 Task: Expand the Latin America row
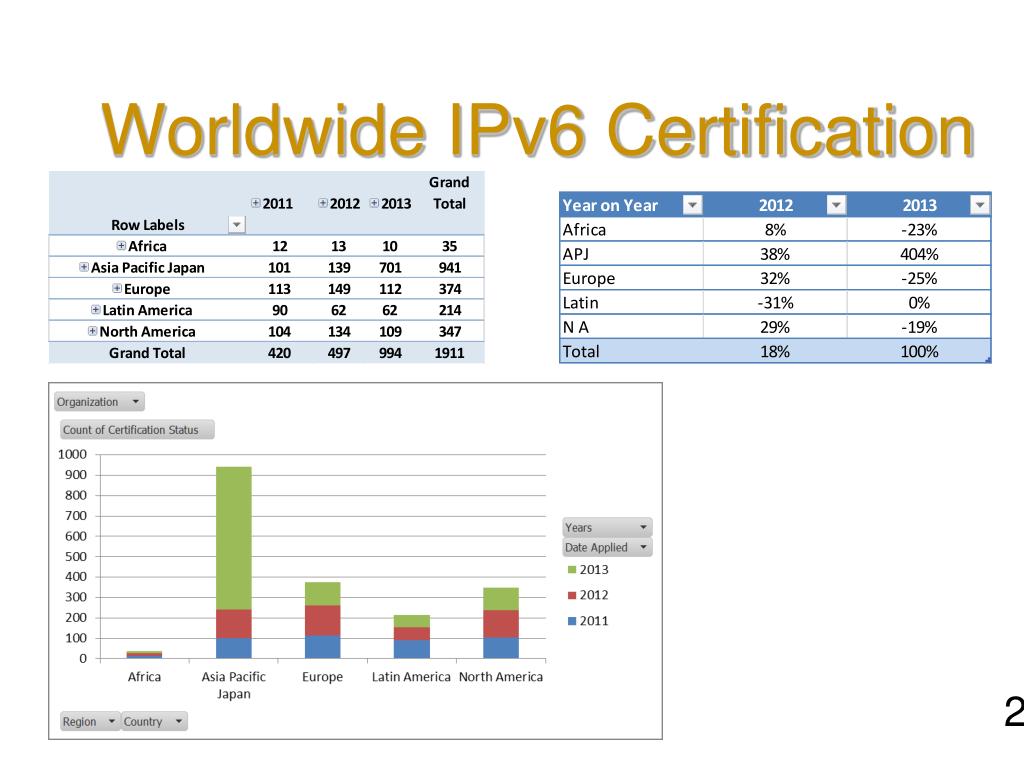click(95, 310)
